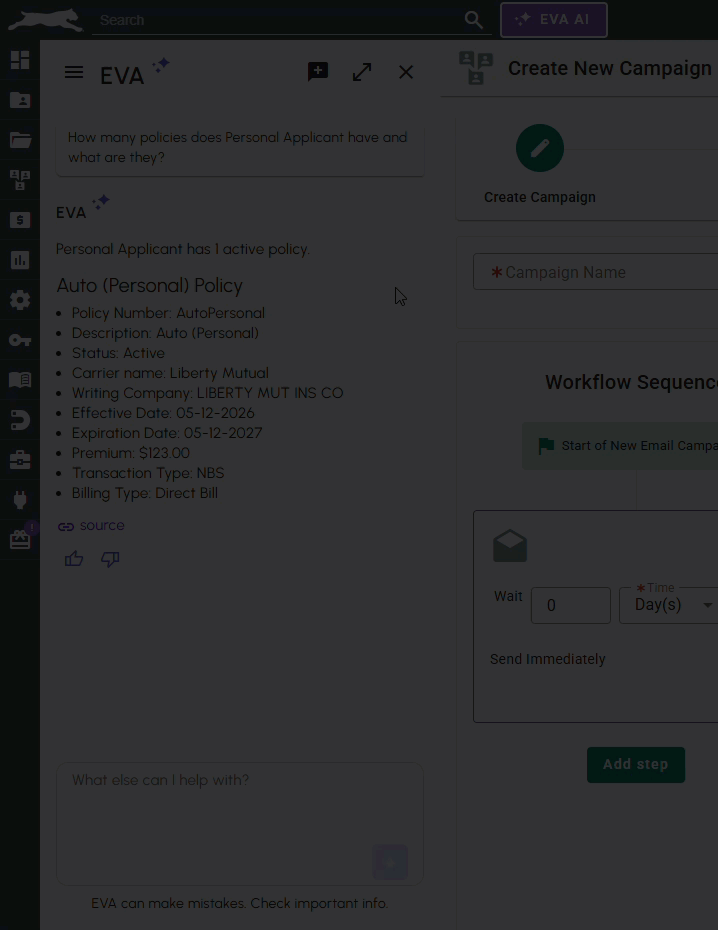Click the 'Send Immediately' label
718x930 pixels.
click(547, 659)
